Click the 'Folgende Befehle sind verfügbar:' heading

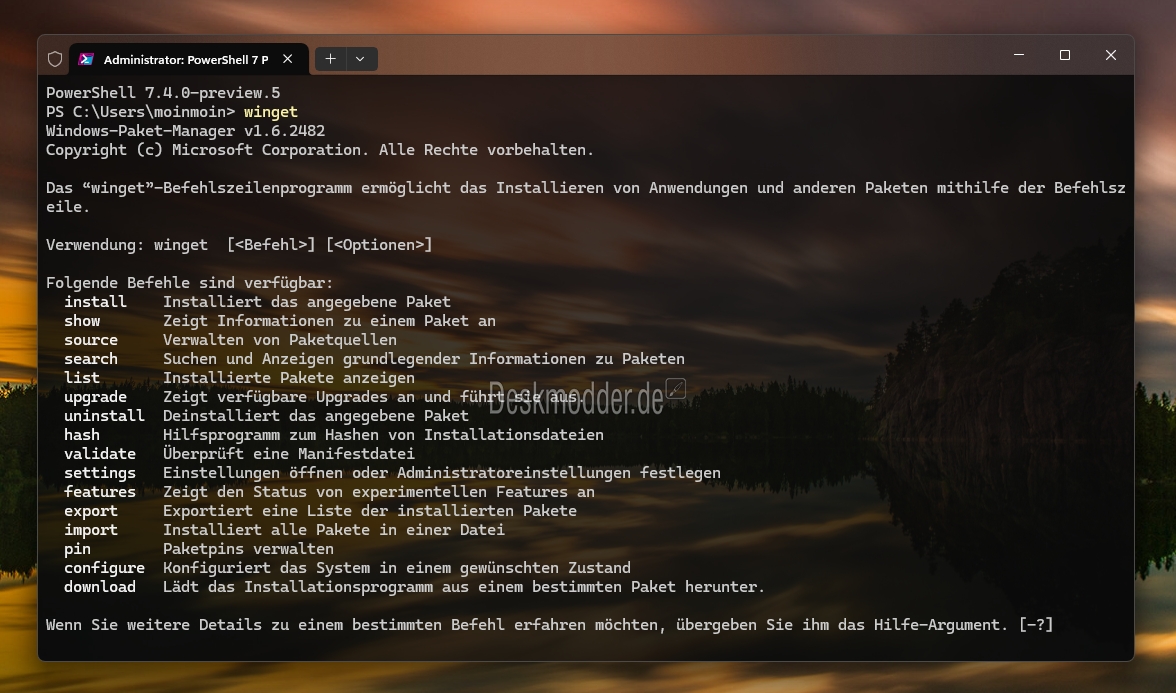pos(190,283)
